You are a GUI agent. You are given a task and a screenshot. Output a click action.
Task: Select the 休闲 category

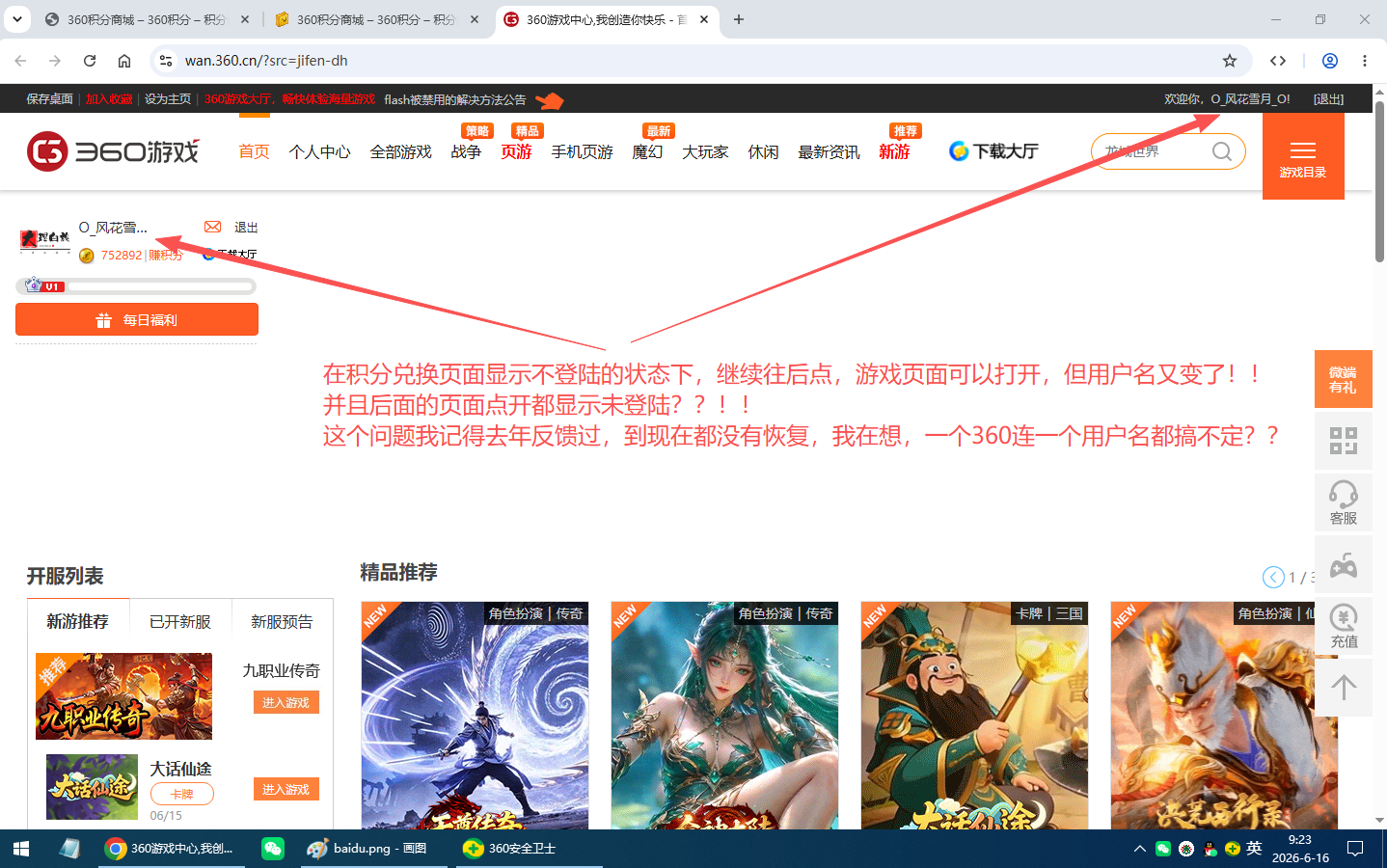click(x=763, y=151)
